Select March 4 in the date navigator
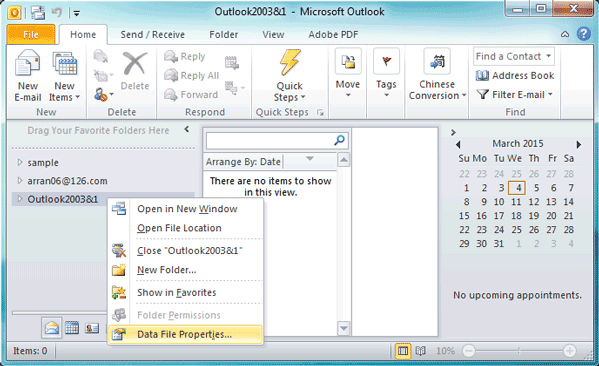Image resolution: width=599 pixels, height=366 pixels. pyautogui.click(x=518, y=188)
